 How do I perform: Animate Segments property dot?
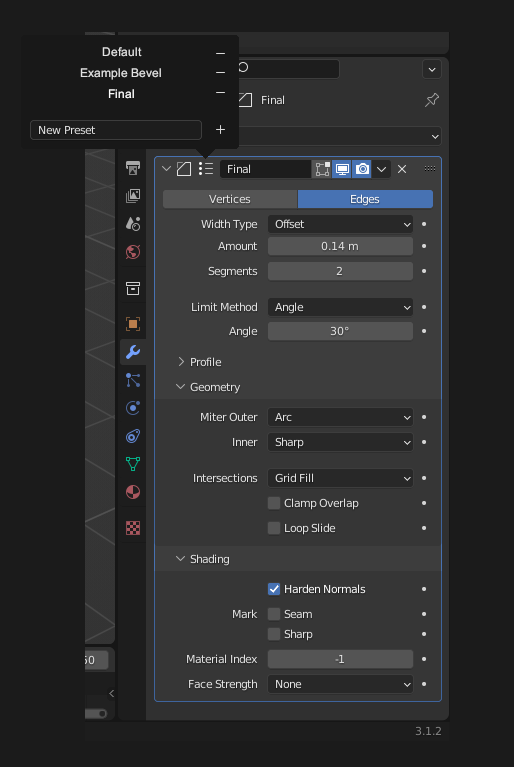pos(424,271)
